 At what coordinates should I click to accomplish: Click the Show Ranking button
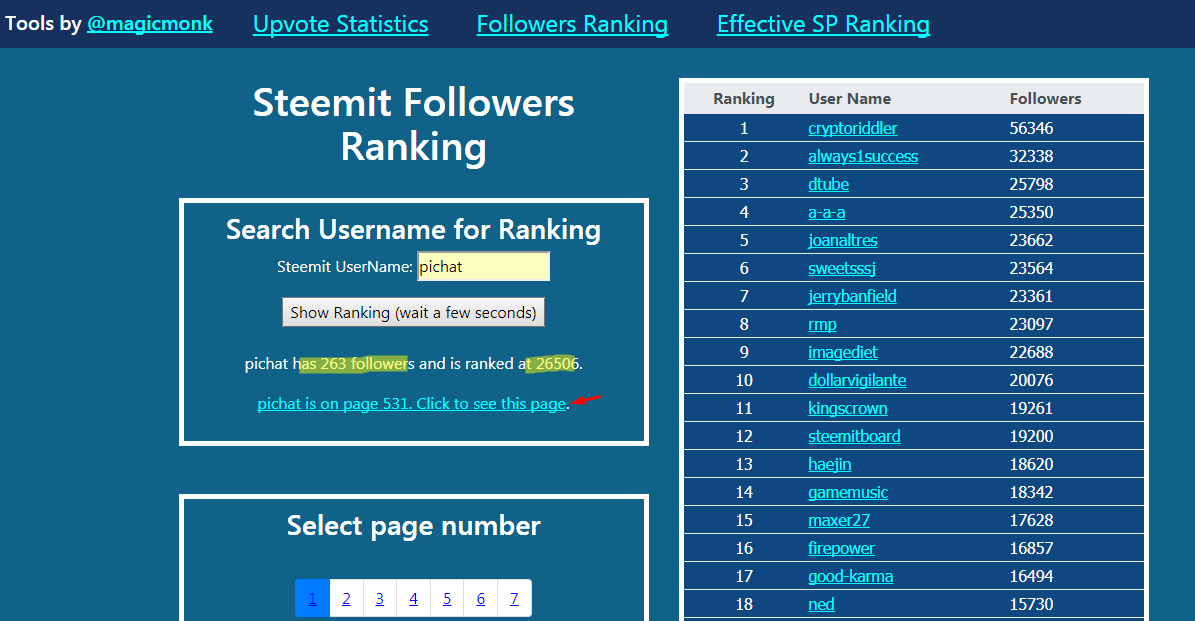pyautogui.click(x=413, y=312)
